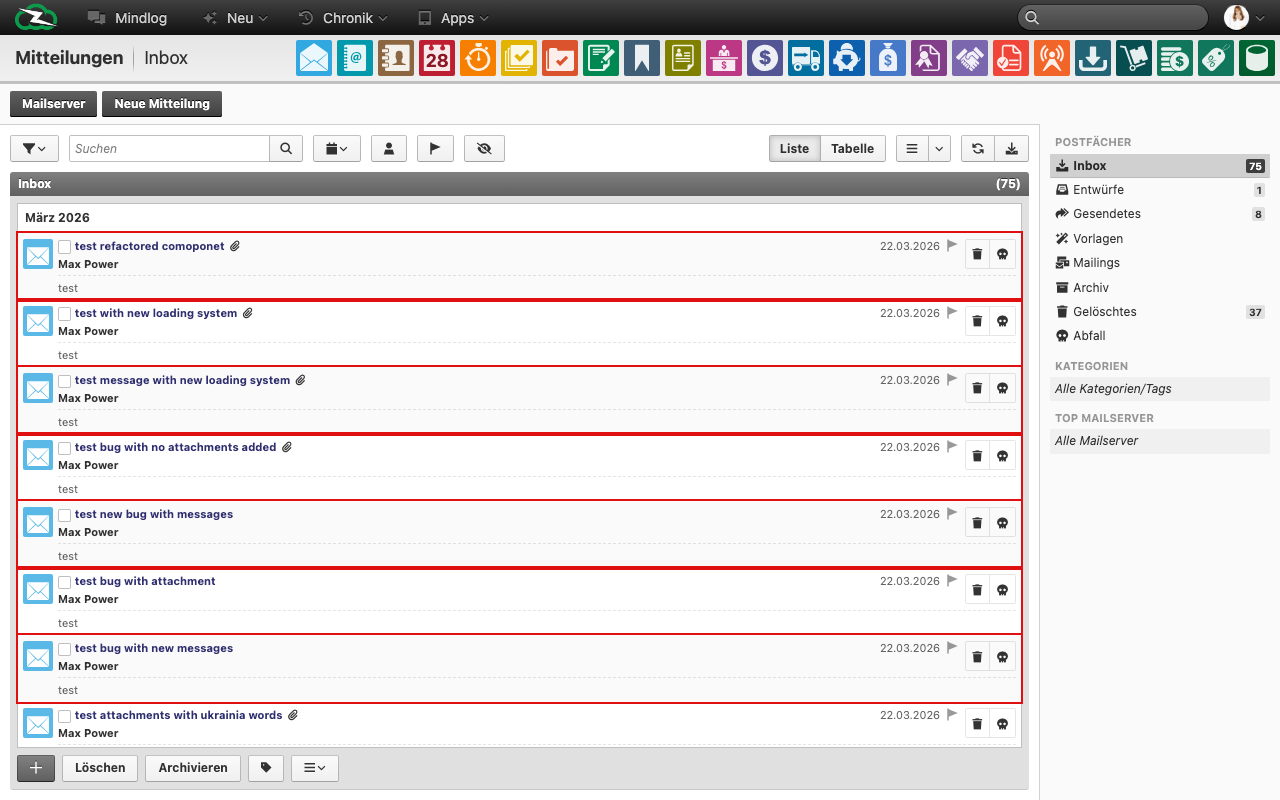
Task: Open the blue money bag app icon
Action: tap(888, 58)
